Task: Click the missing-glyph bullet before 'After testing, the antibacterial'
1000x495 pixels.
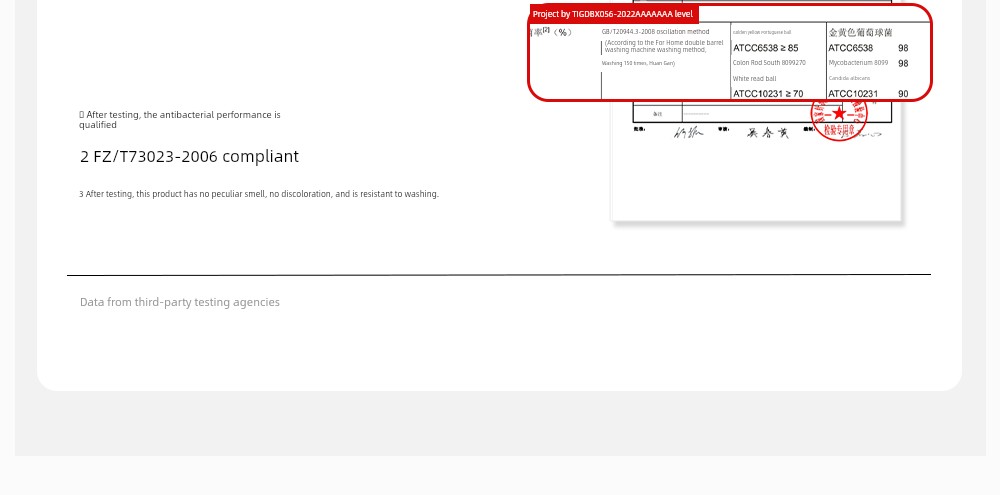Action: [82, 115]
